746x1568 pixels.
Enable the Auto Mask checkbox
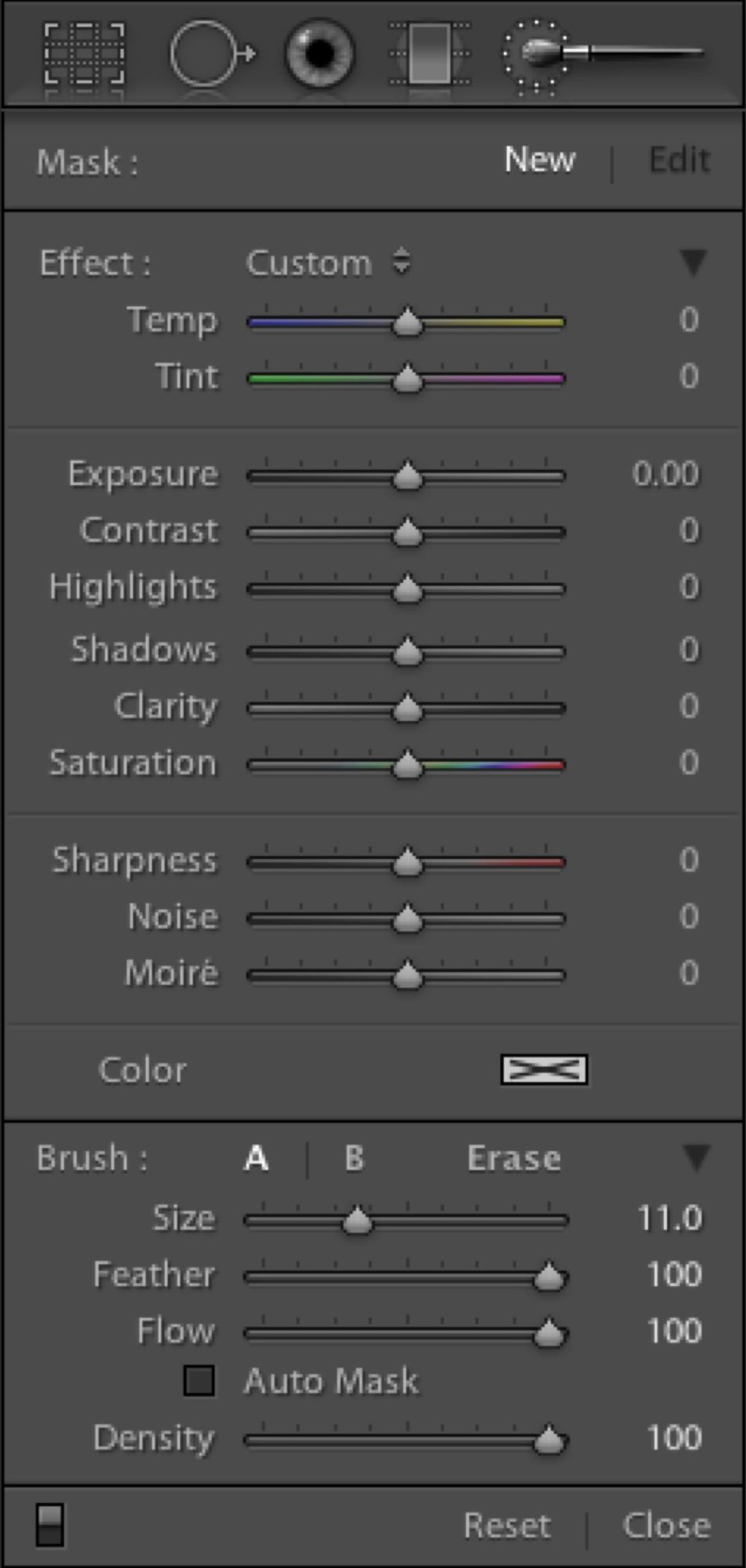199,1381
